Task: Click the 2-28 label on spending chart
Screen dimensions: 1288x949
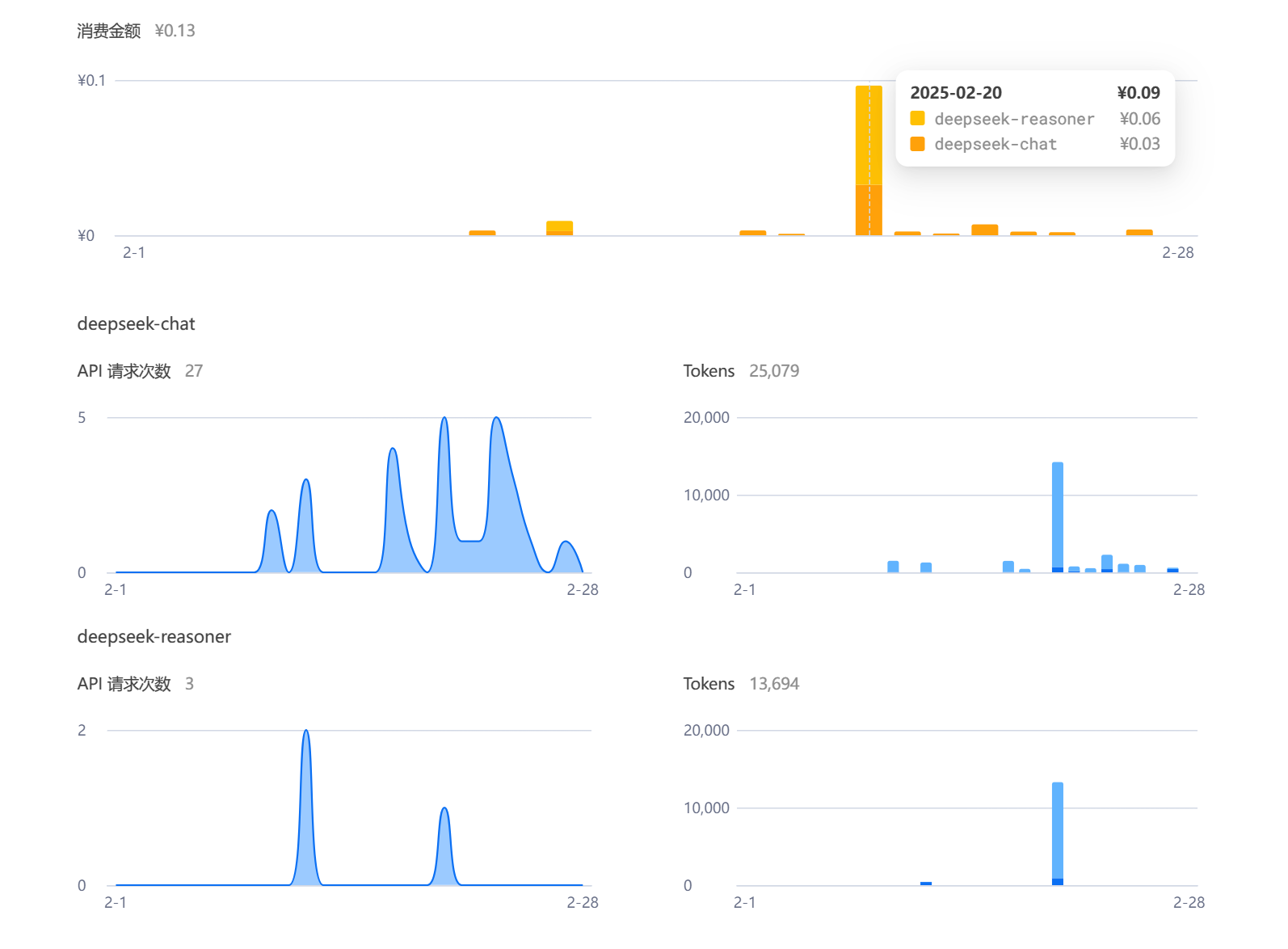Action: tap(1177, 253)
